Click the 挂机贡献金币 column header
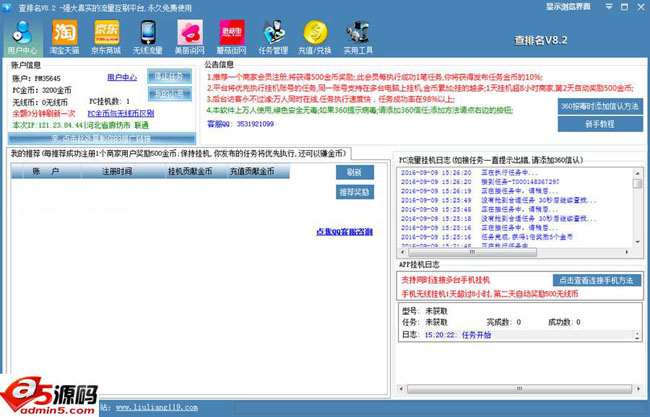This screenshot has width=650, height=417. pos(196,171)
